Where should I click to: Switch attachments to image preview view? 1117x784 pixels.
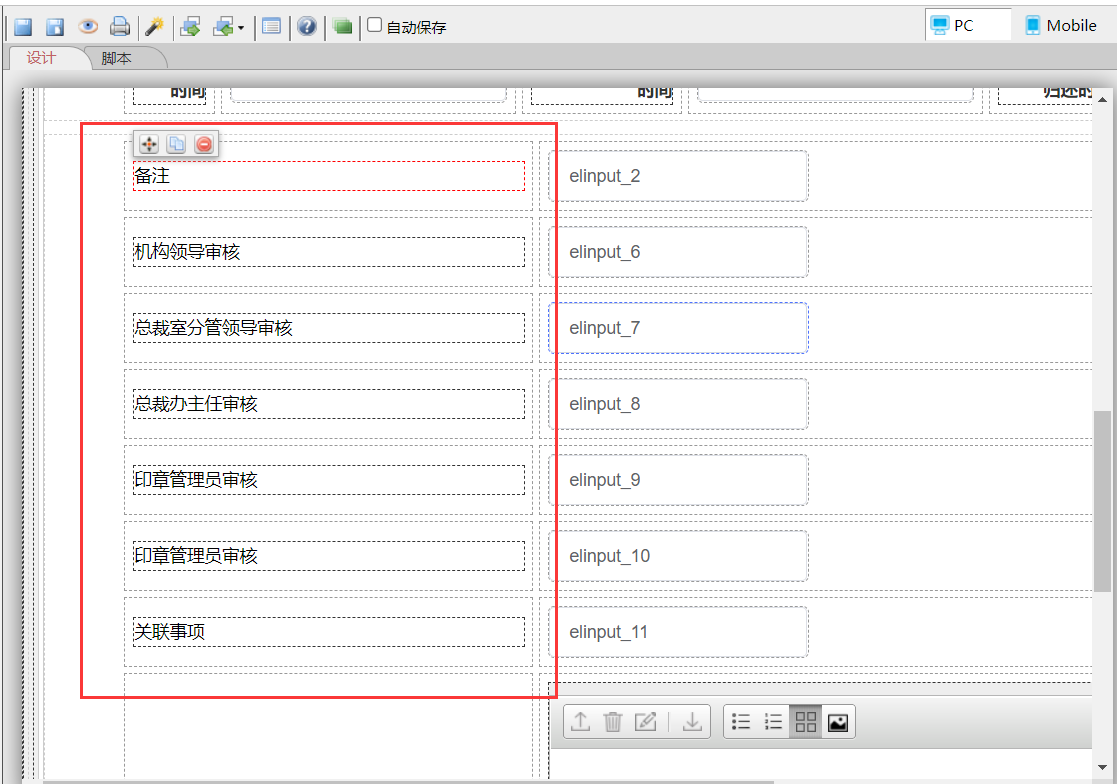coord(838,722)
